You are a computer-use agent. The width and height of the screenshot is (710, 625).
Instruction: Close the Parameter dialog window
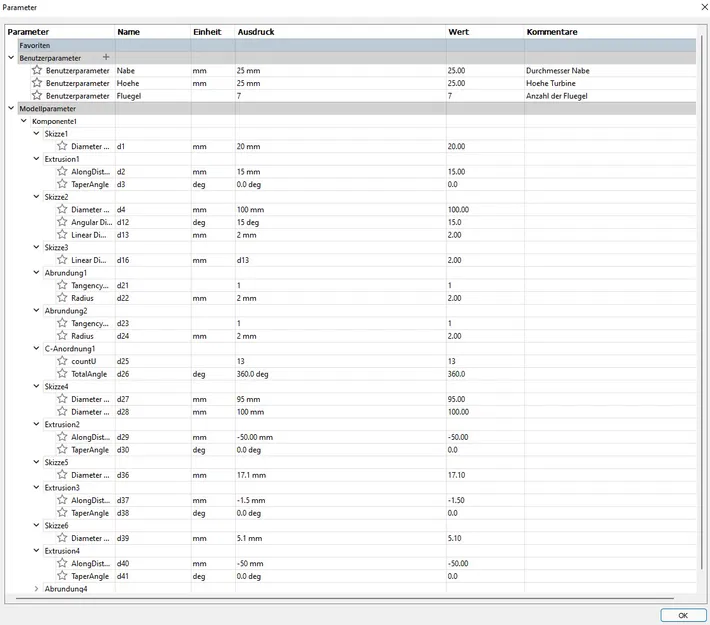point(705,7)
